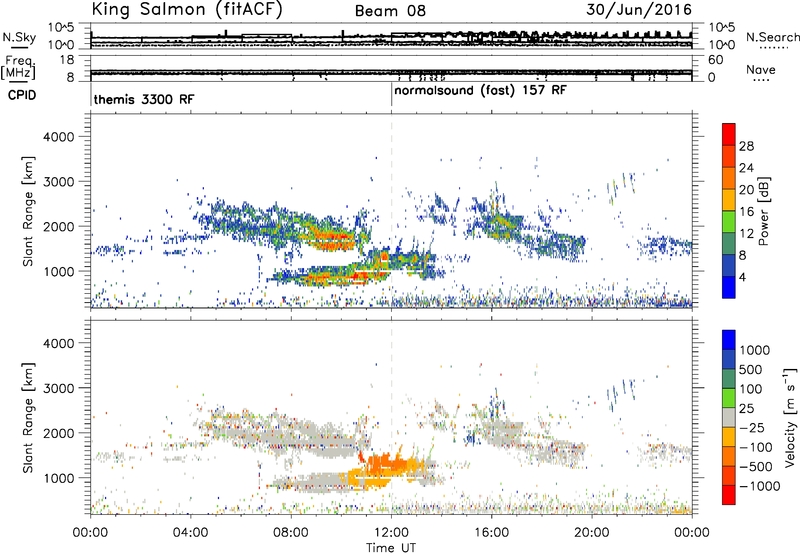Select the 'N.Search' legend label
Viewport: 800px width, 554px height.
772,37
